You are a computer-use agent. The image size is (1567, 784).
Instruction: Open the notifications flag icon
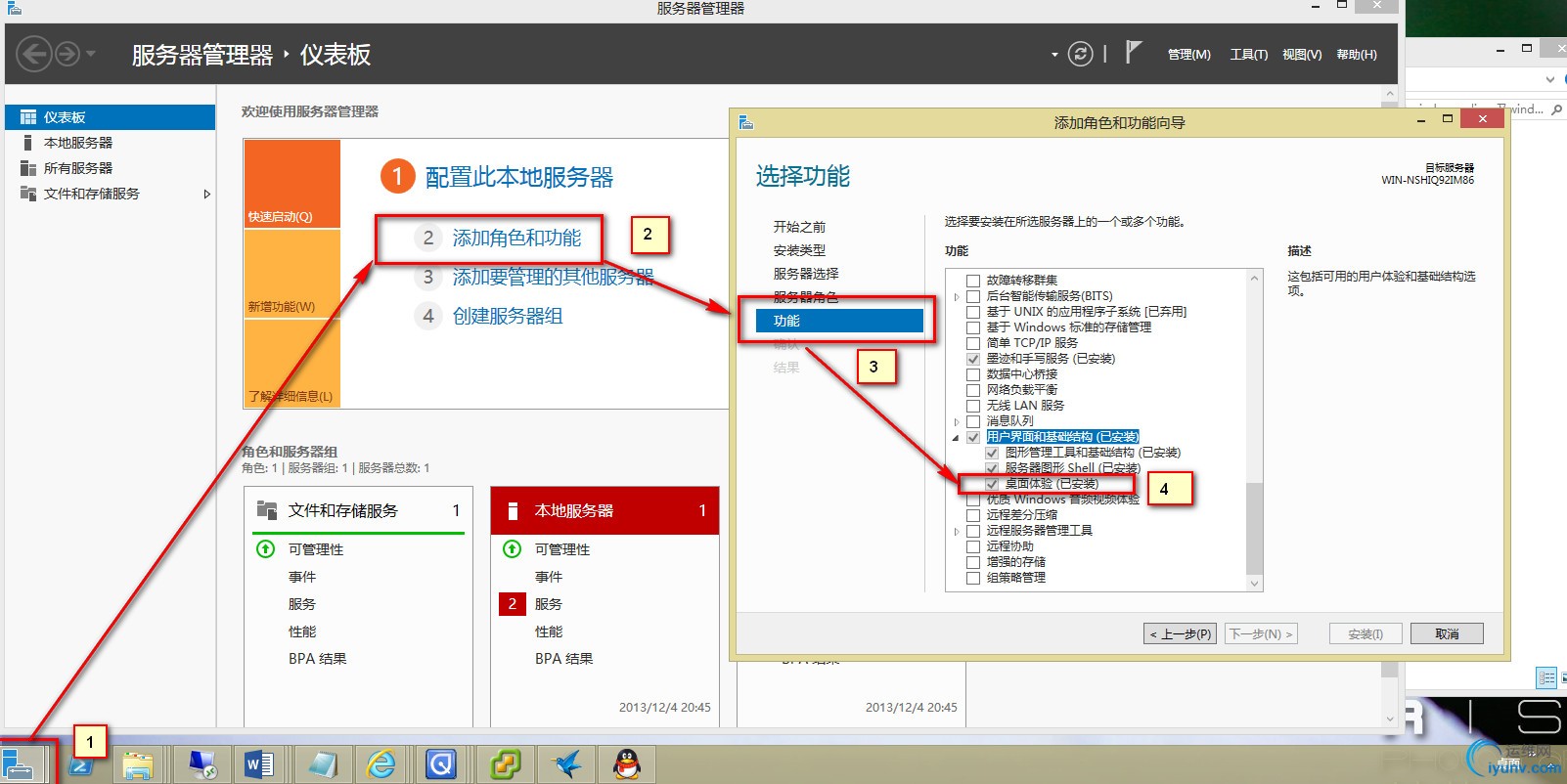click(x=1133, y=52)
